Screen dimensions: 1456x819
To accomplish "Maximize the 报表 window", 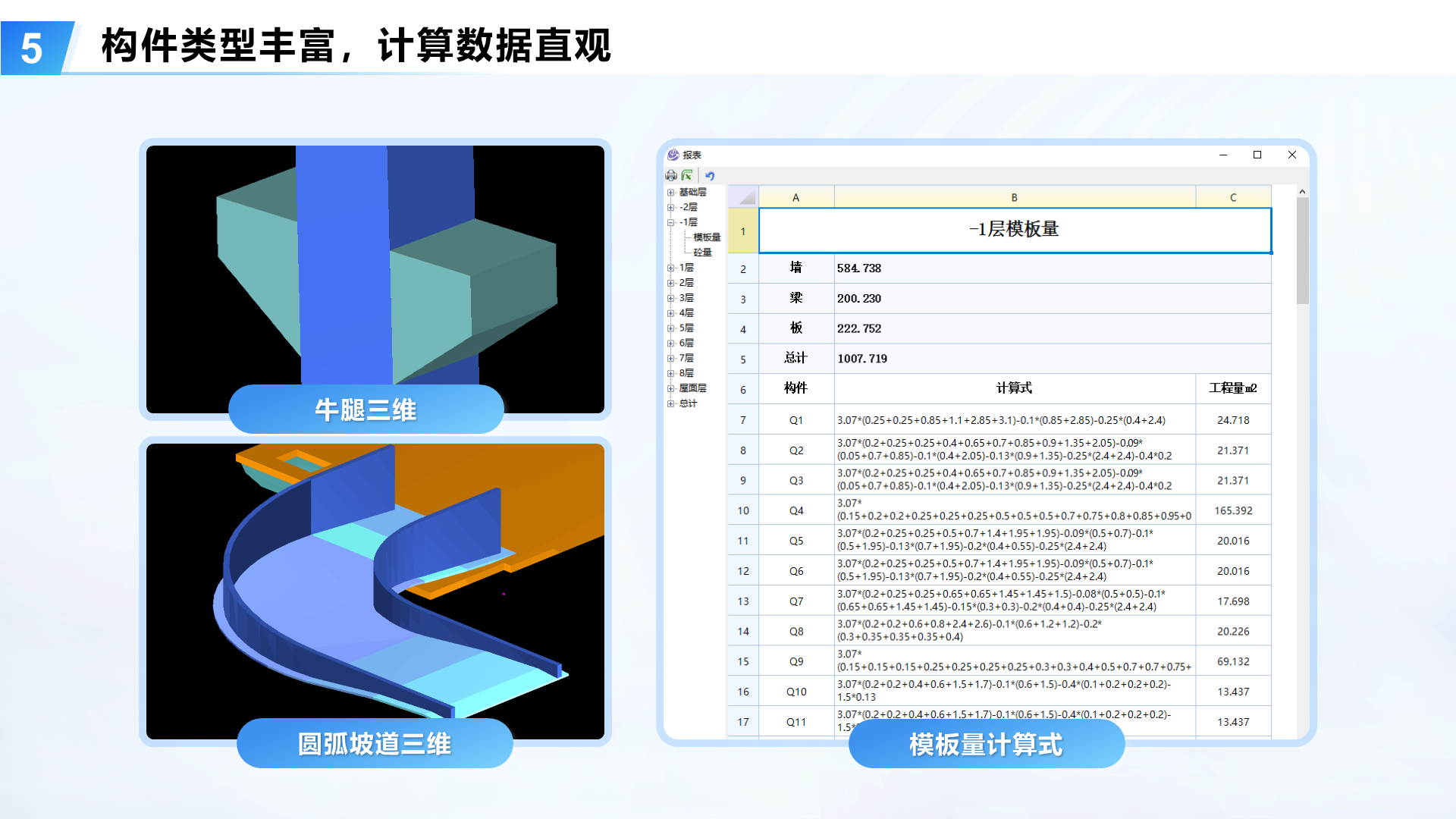I will [x=1257, y=155].
